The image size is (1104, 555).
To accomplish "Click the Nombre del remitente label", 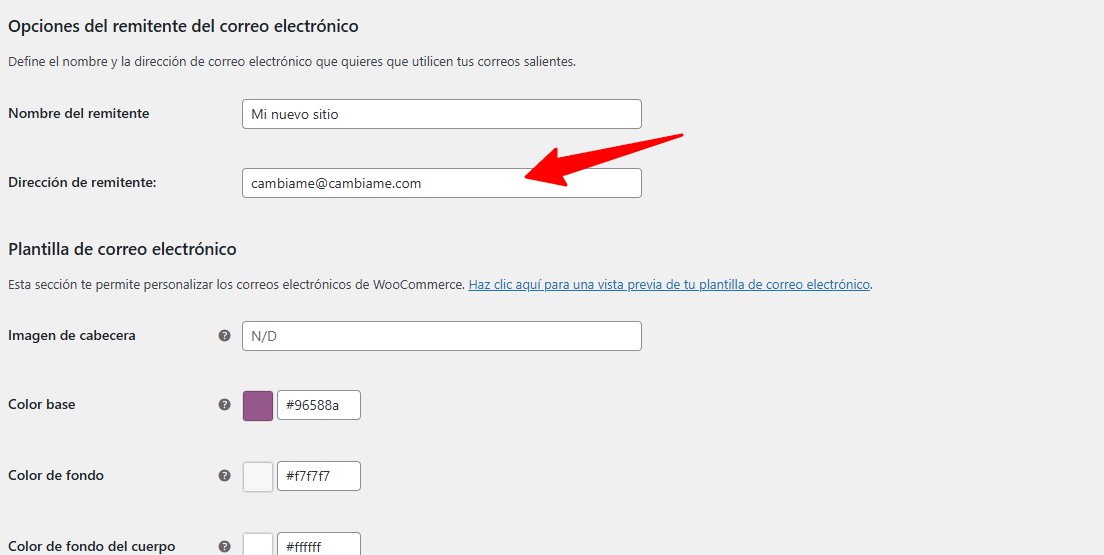I will 79,114.
